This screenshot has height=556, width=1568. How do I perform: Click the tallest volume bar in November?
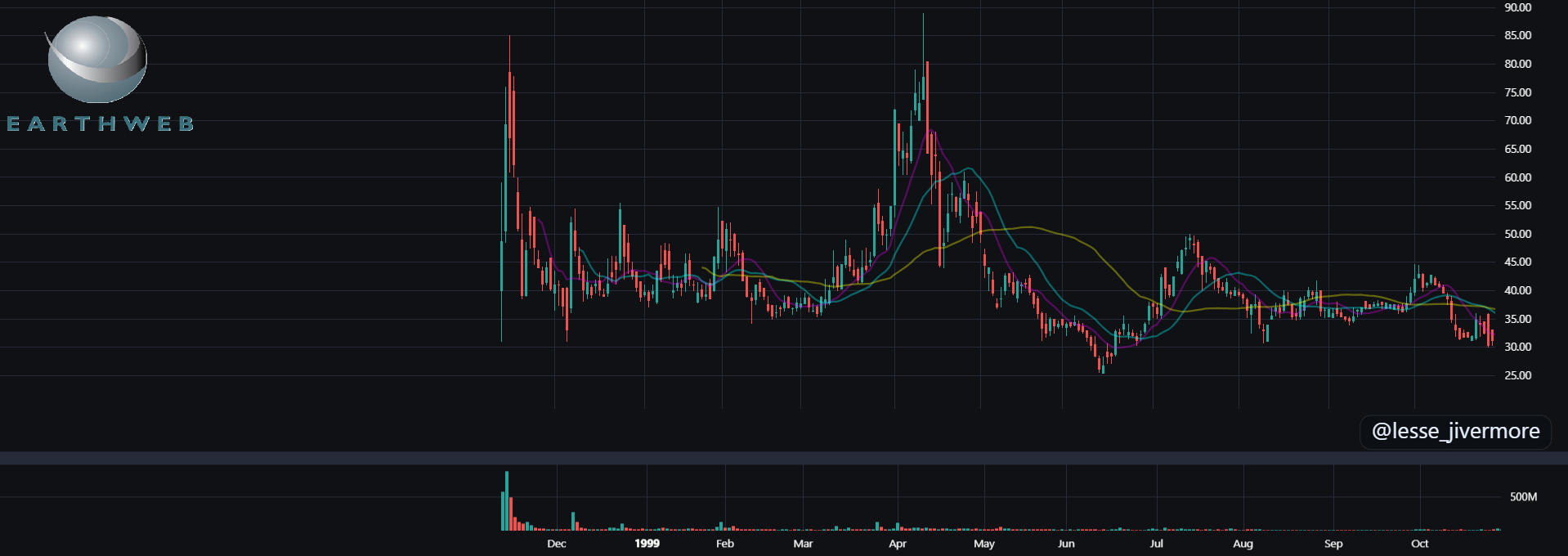pyautogui.click(x=507, y=500)
